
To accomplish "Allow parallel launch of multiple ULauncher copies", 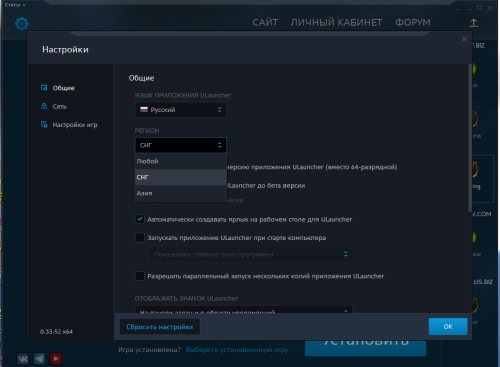I will click(x=140, y=276).
